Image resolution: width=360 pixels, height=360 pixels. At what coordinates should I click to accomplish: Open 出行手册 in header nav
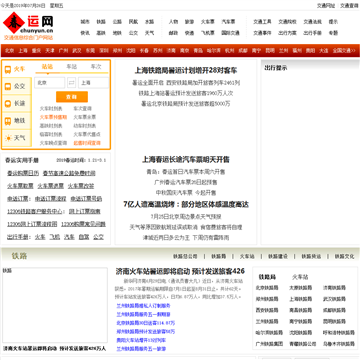312,33
